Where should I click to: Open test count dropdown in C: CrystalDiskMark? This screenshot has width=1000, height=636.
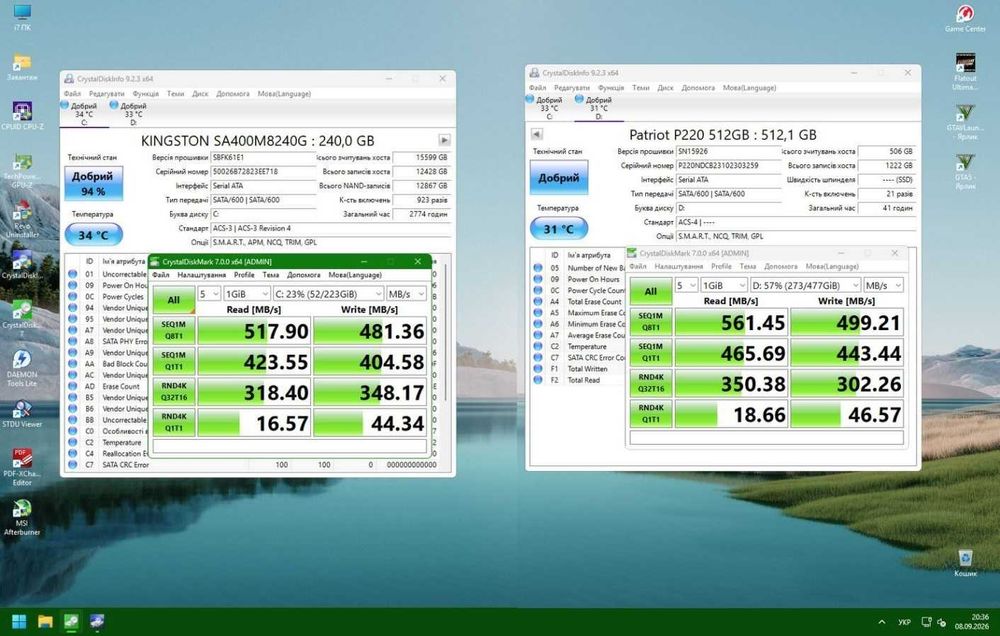(209, 294)
